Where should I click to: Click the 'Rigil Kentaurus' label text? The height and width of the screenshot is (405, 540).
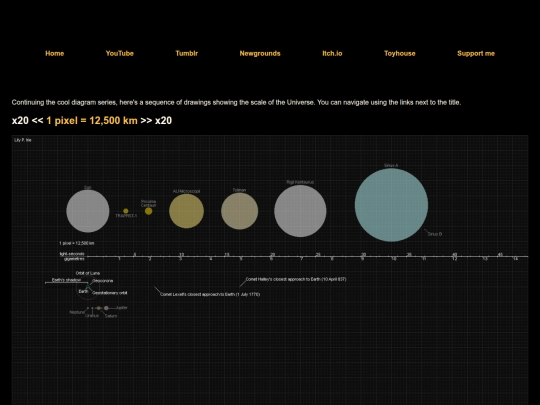pyautogui.click(x=300, y=182)
